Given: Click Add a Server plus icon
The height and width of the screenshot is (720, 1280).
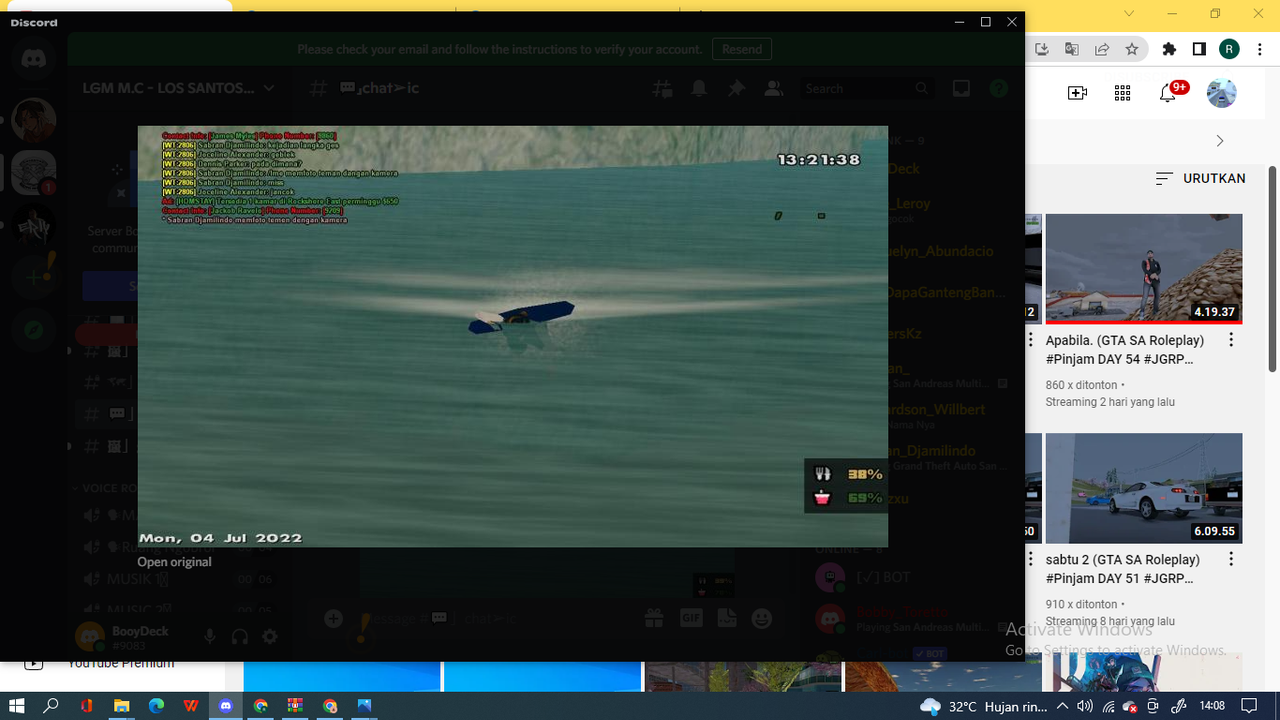Looking at the screenshot, I should pyautogui.click(x=34, y=277).
